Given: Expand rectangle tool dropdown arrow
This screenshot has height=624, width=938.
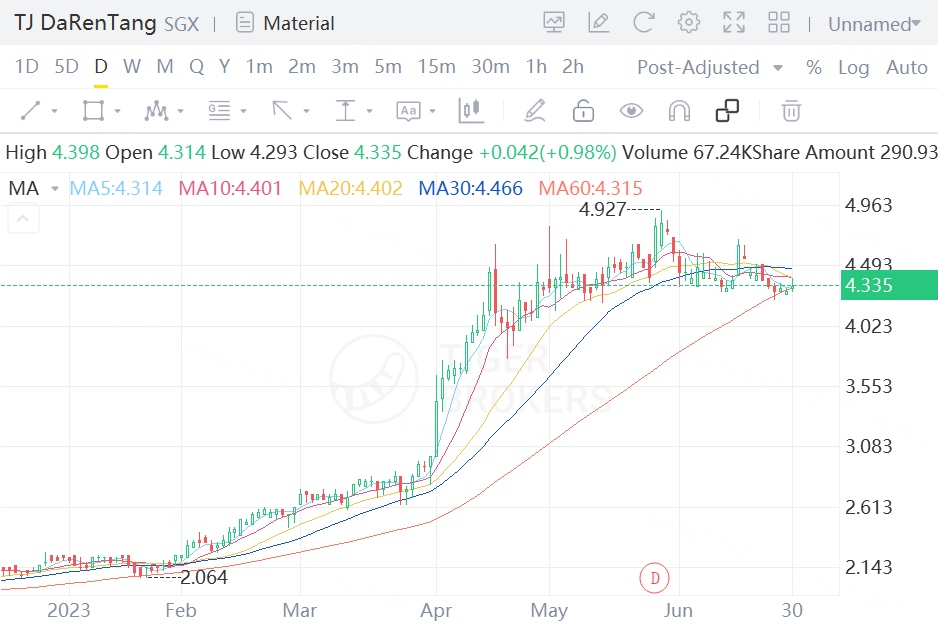Looking at the screenshot, I should [117, 111].
